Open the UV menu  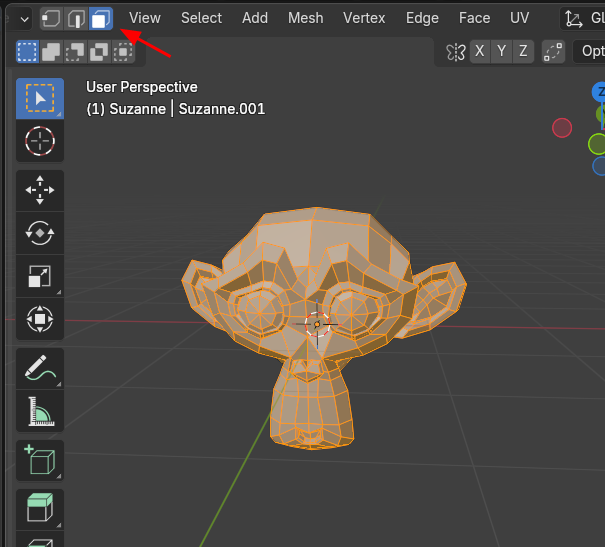519,18
